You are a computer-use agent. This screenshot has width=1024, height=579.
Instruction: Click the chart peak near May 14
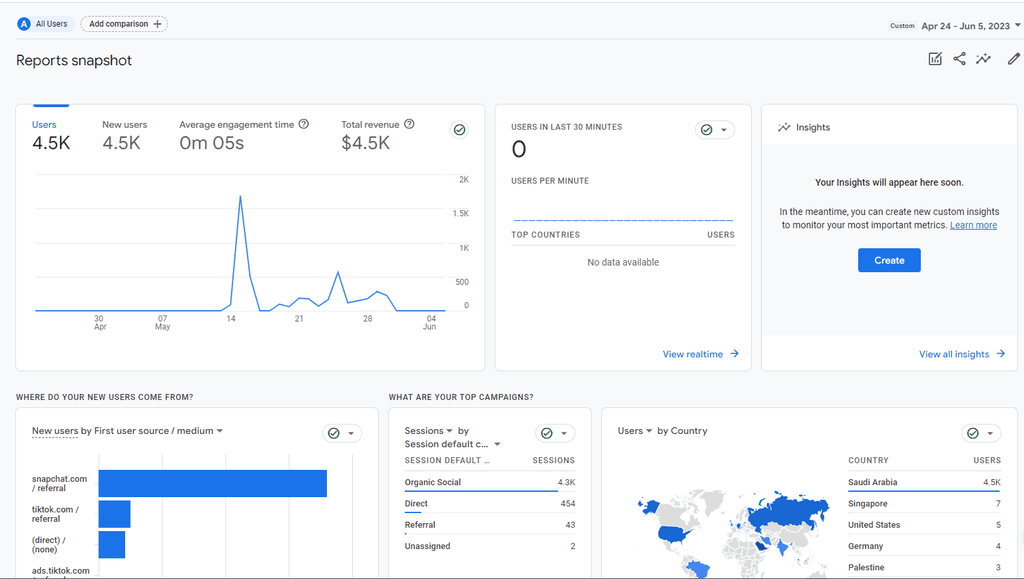[x=240, y=196]
